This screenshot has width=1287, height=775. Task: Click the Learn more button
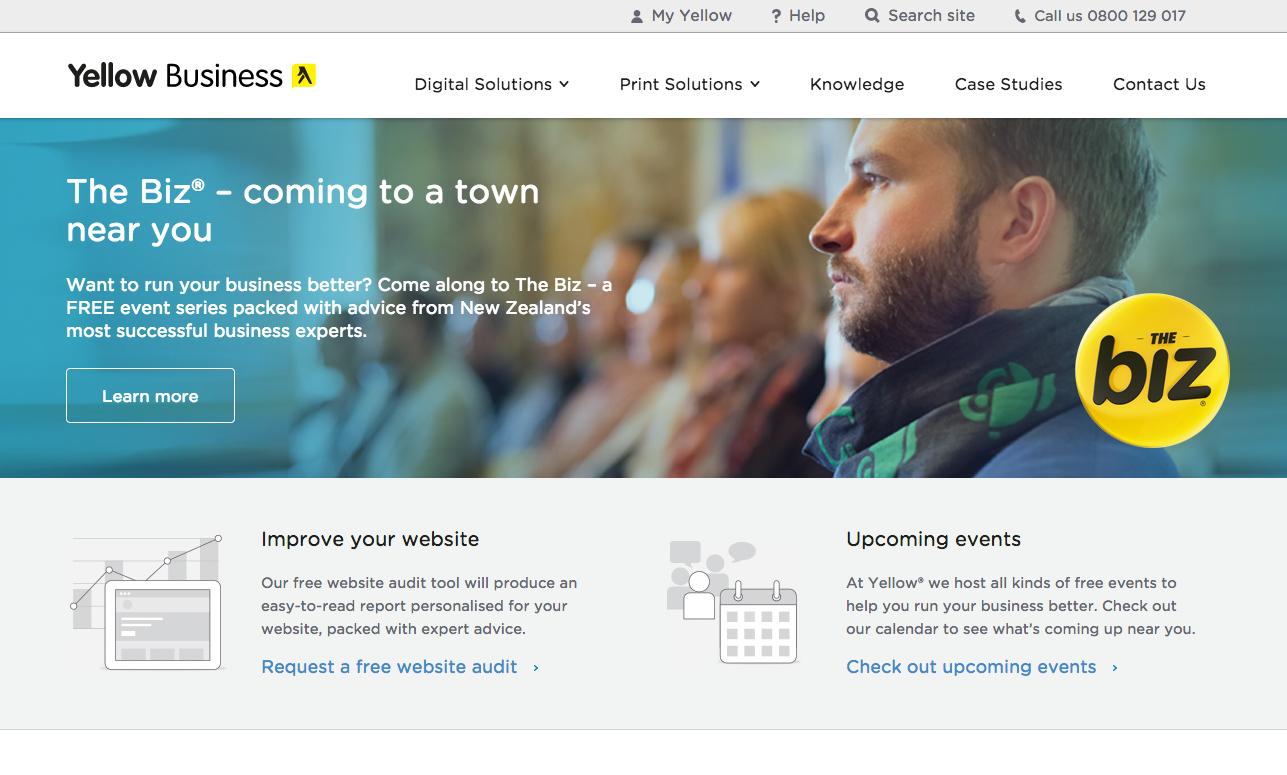150,396
